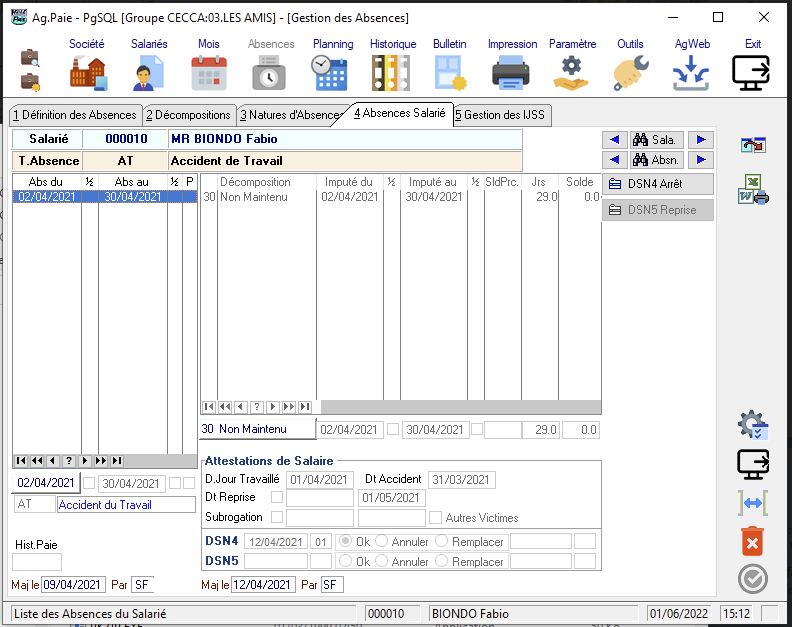Open the Historique binders icon
792x627 pixels.
tap(391, 73)
